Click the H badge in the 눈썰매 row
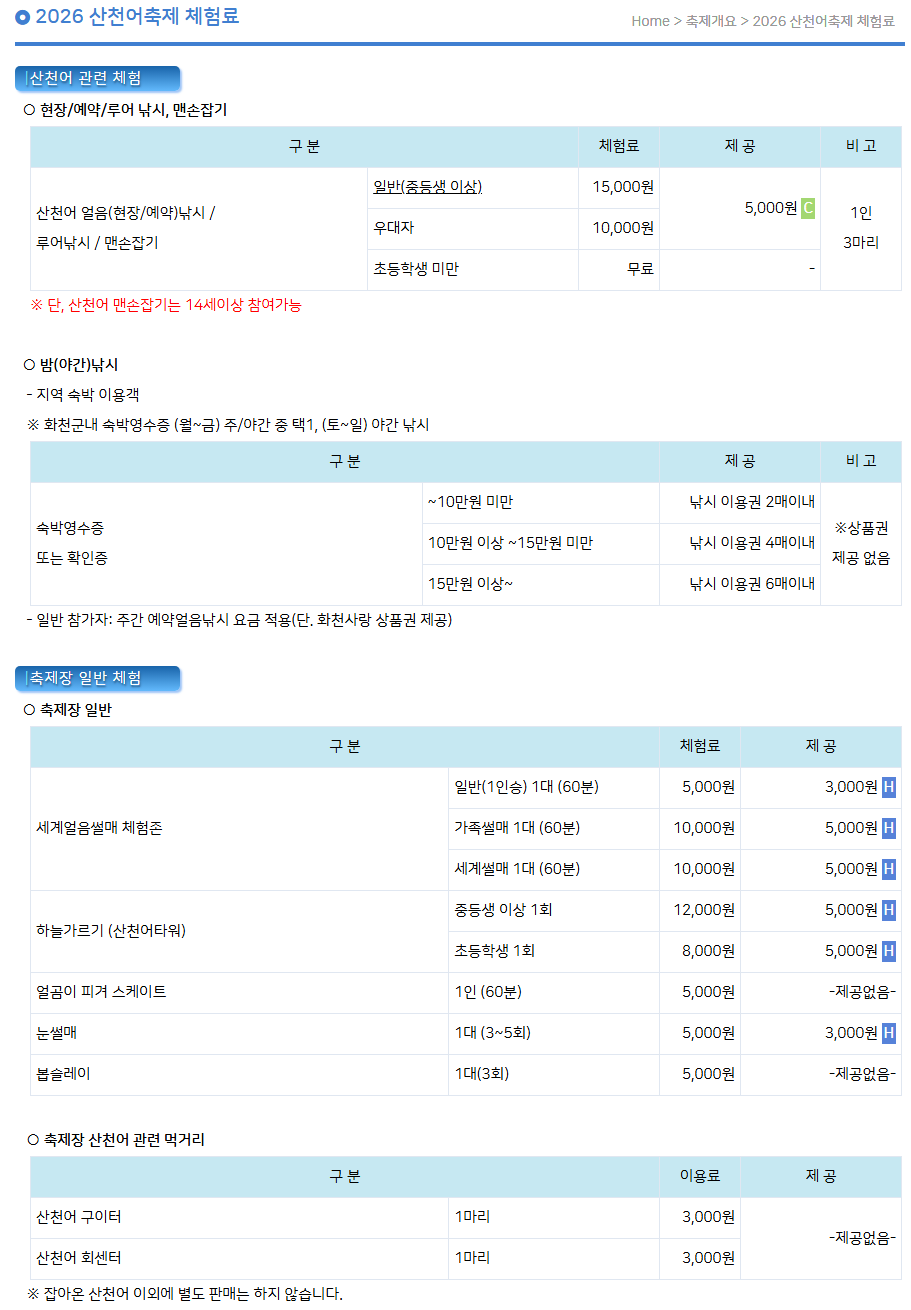The height and width of the screenshot is (1310, 911). pyautogui.click(x=890, y=1033)
